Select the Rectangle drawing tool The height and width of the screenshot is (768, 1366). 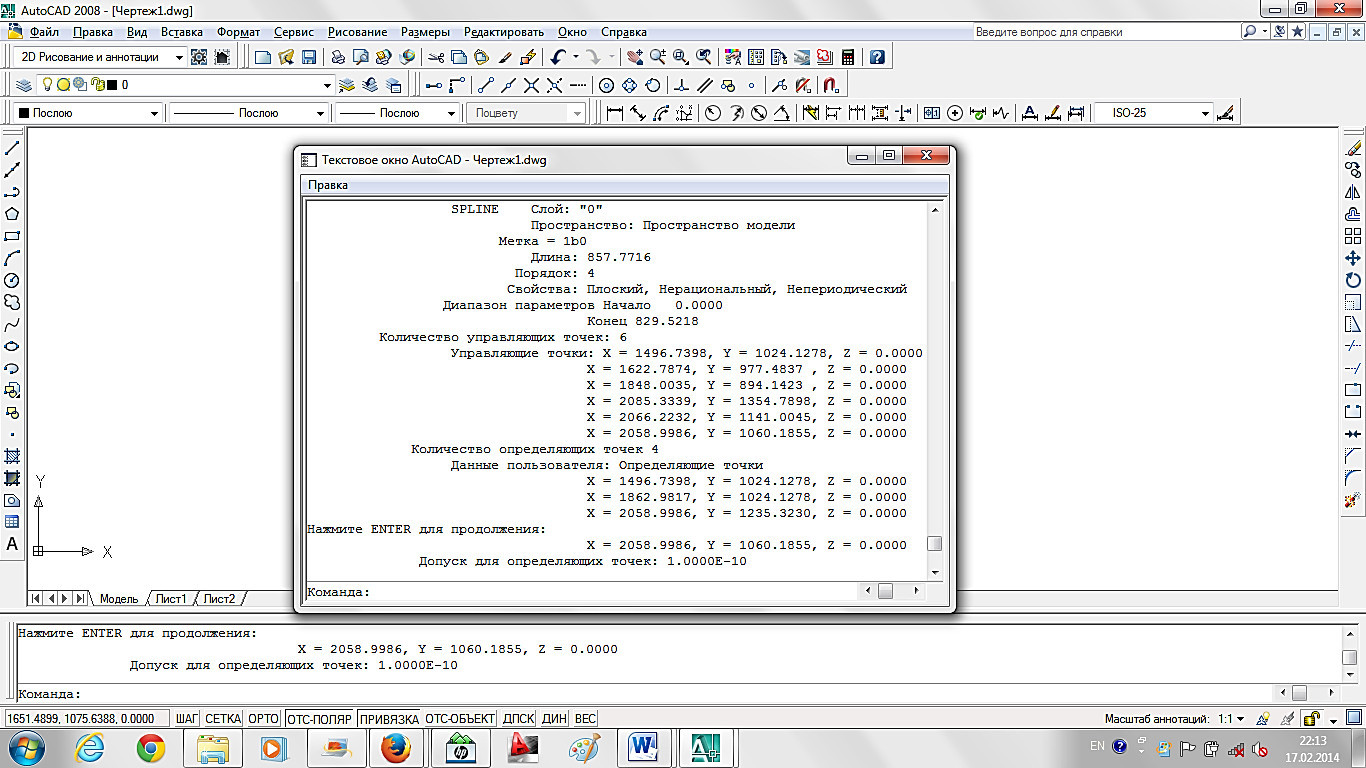[x=12, y=236]
